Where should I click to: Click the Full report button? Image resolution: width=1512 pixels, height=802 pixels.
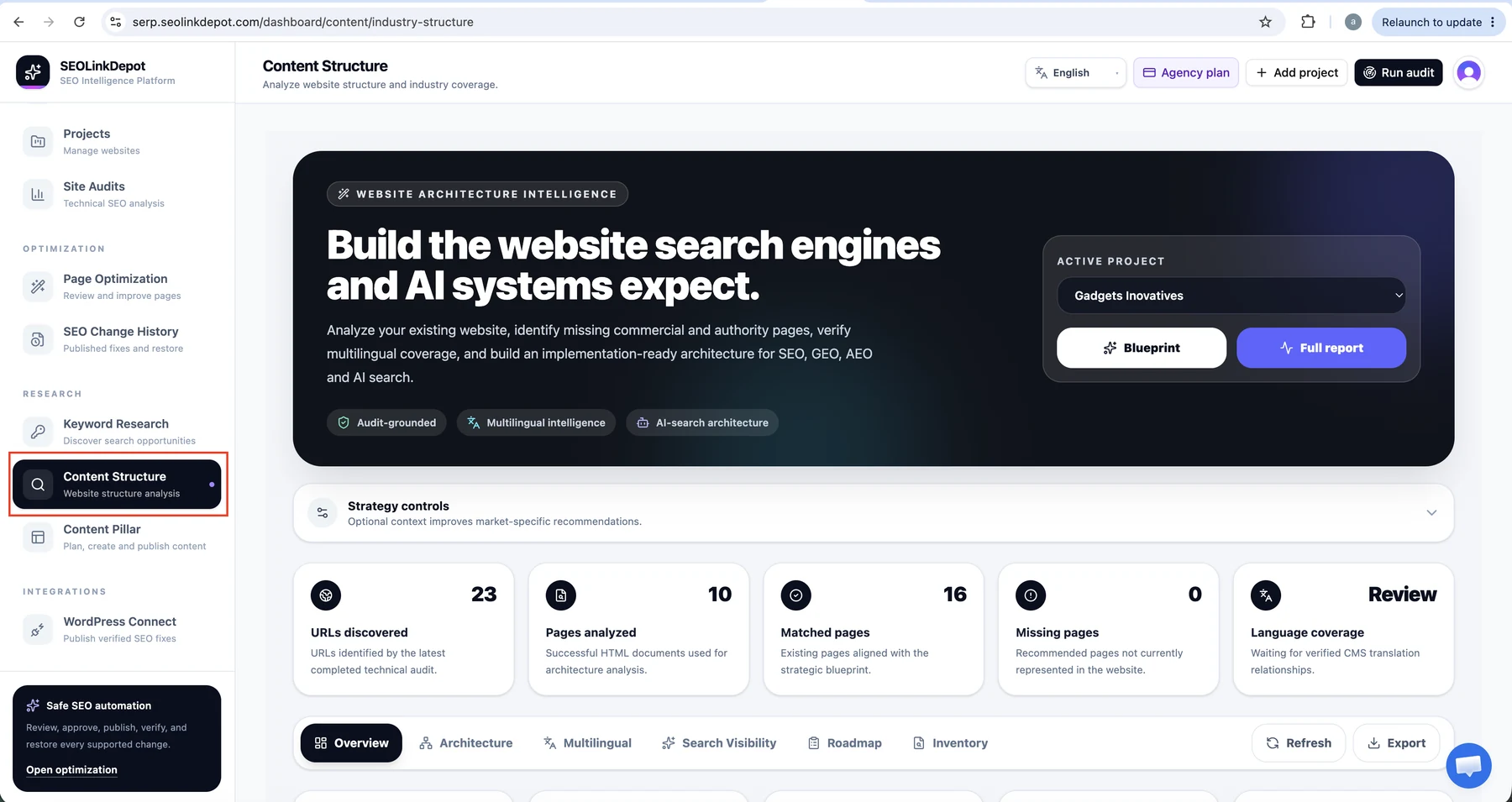(1321, 348)
